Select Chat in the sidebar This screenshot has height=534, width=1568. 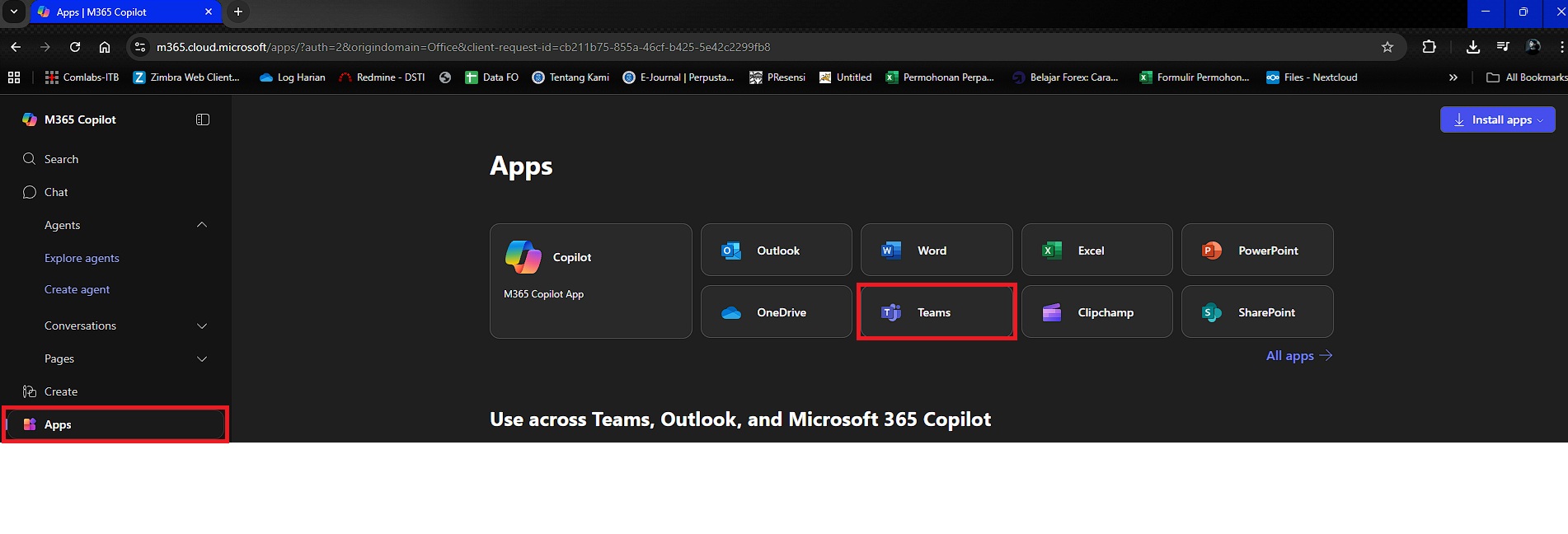pos(56,192)
